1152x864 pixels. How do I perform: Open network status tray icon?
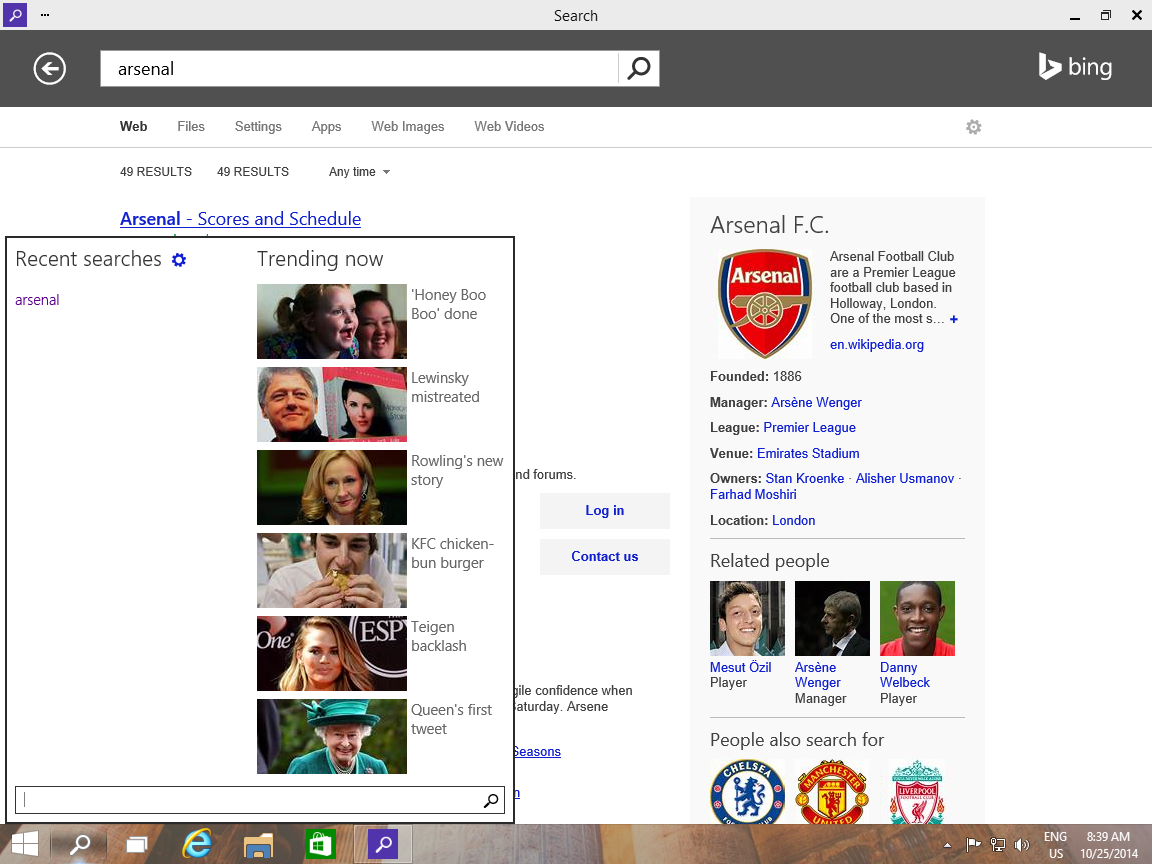998,845
